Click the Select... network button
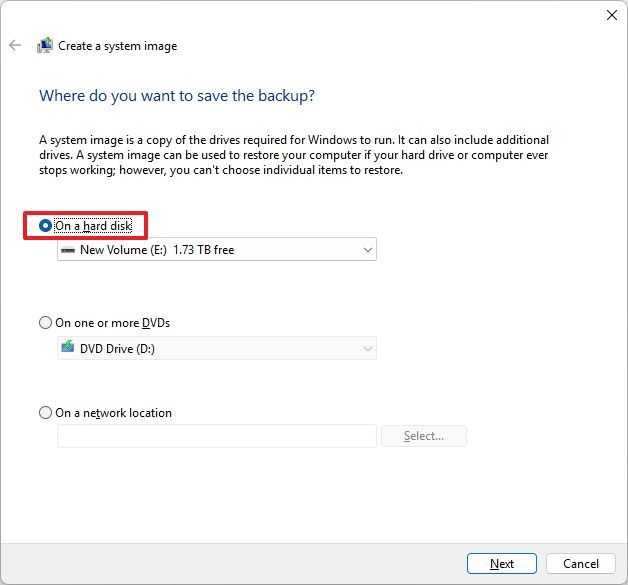Screen dimensions: 628x585 point(423,436)
